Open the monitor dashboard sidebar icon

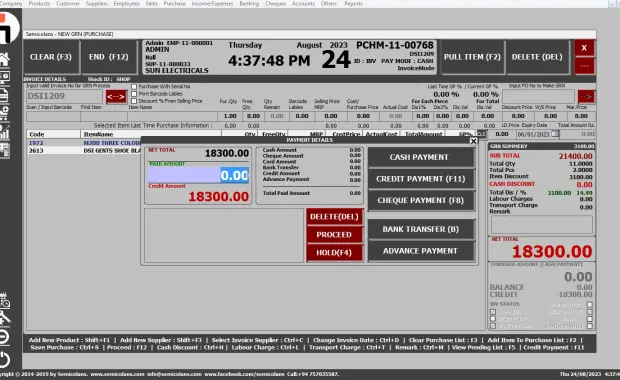[4, 78]
